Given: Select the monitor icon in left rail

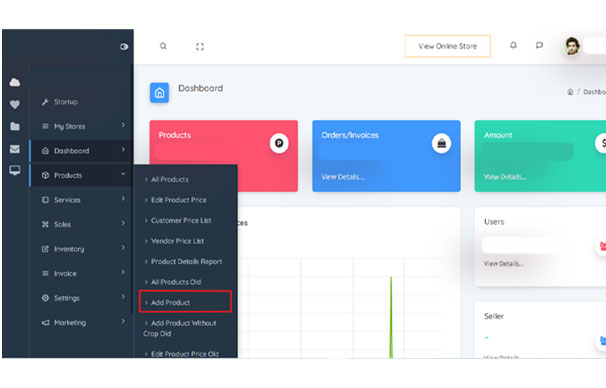Looking at the screenshot, I should pos(15,170).
